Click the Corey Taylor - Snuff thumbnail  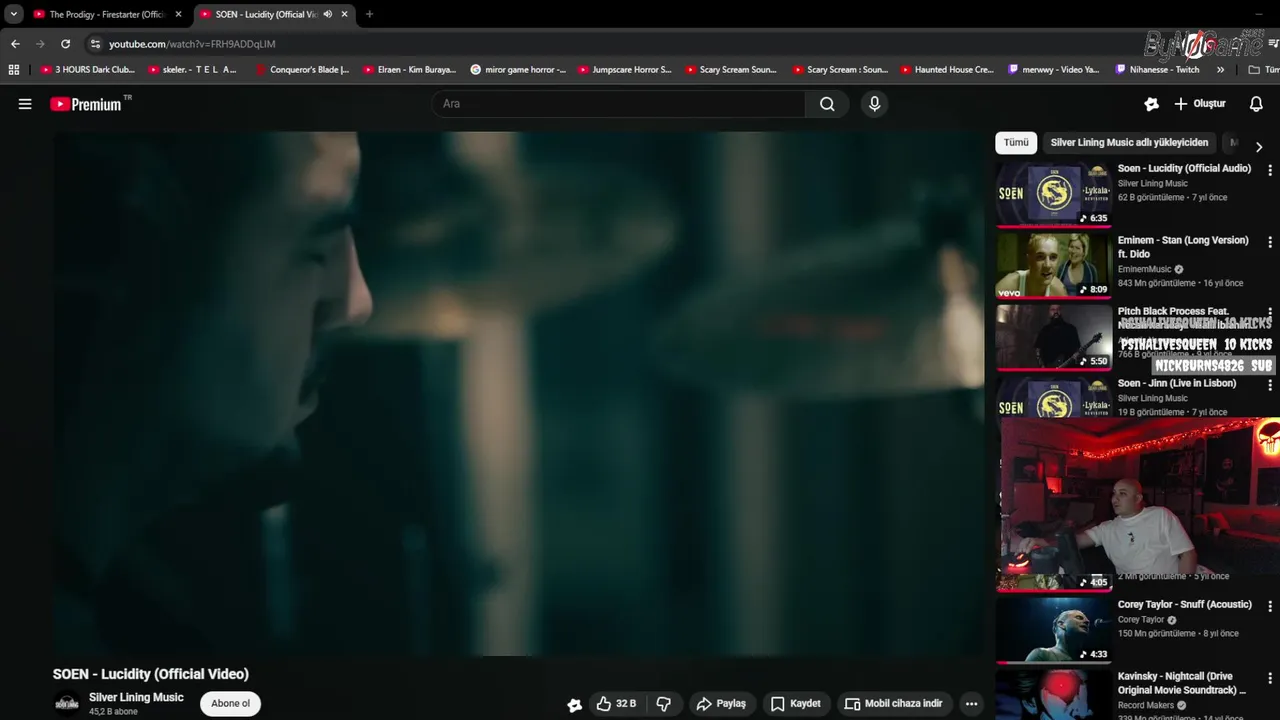1054,630
